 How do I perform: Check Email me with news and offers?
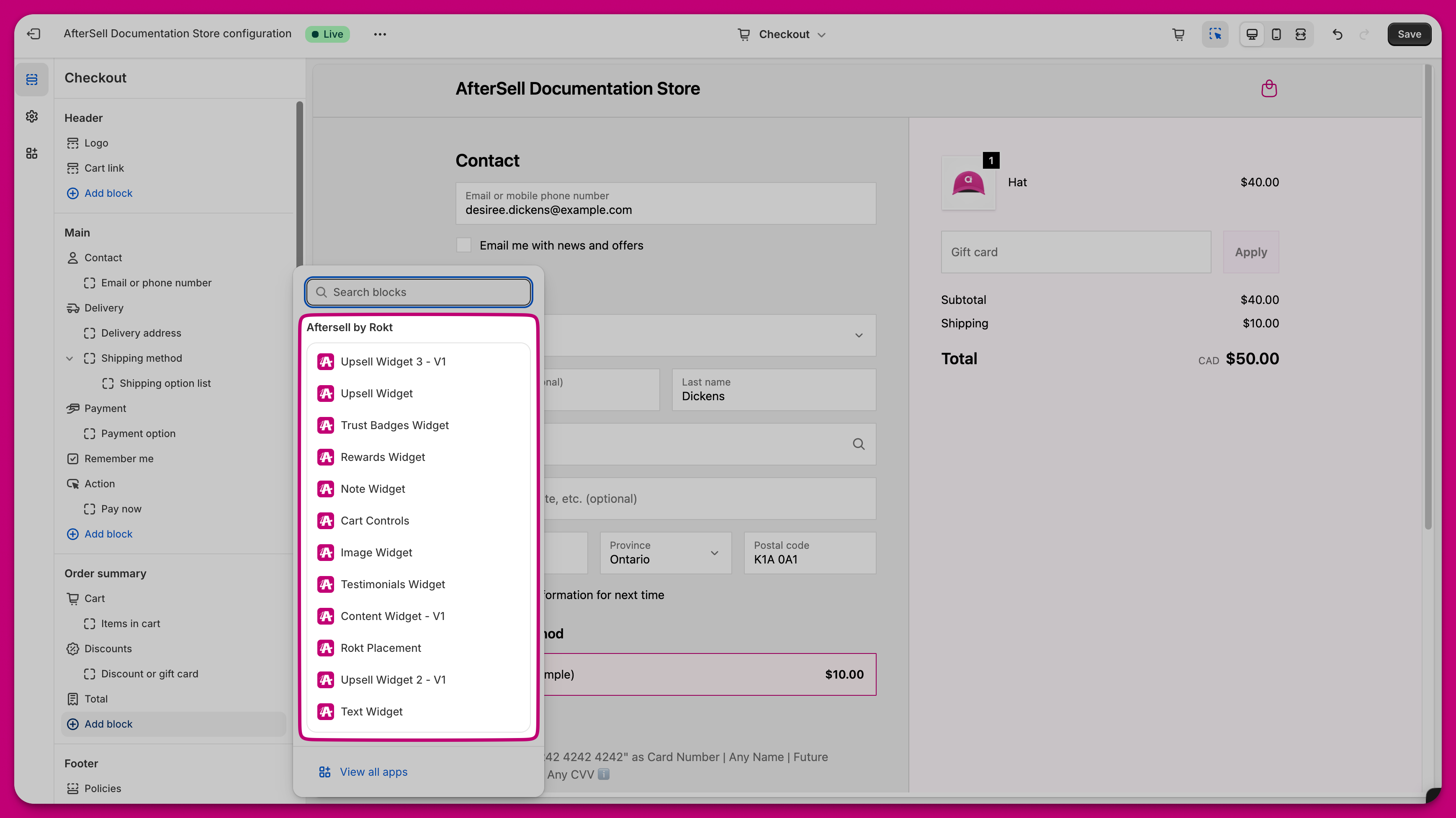click(x=463, y=245)
